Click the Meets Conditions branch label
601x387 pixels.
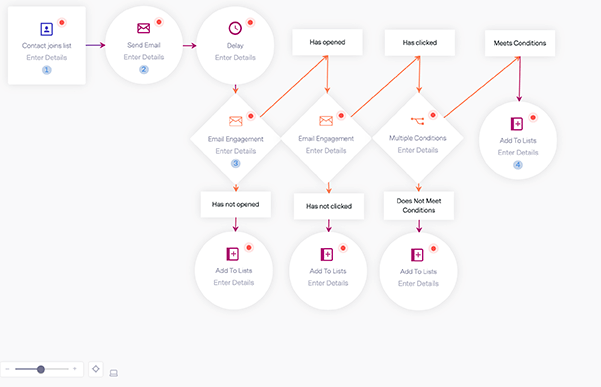tap(520, 43)
